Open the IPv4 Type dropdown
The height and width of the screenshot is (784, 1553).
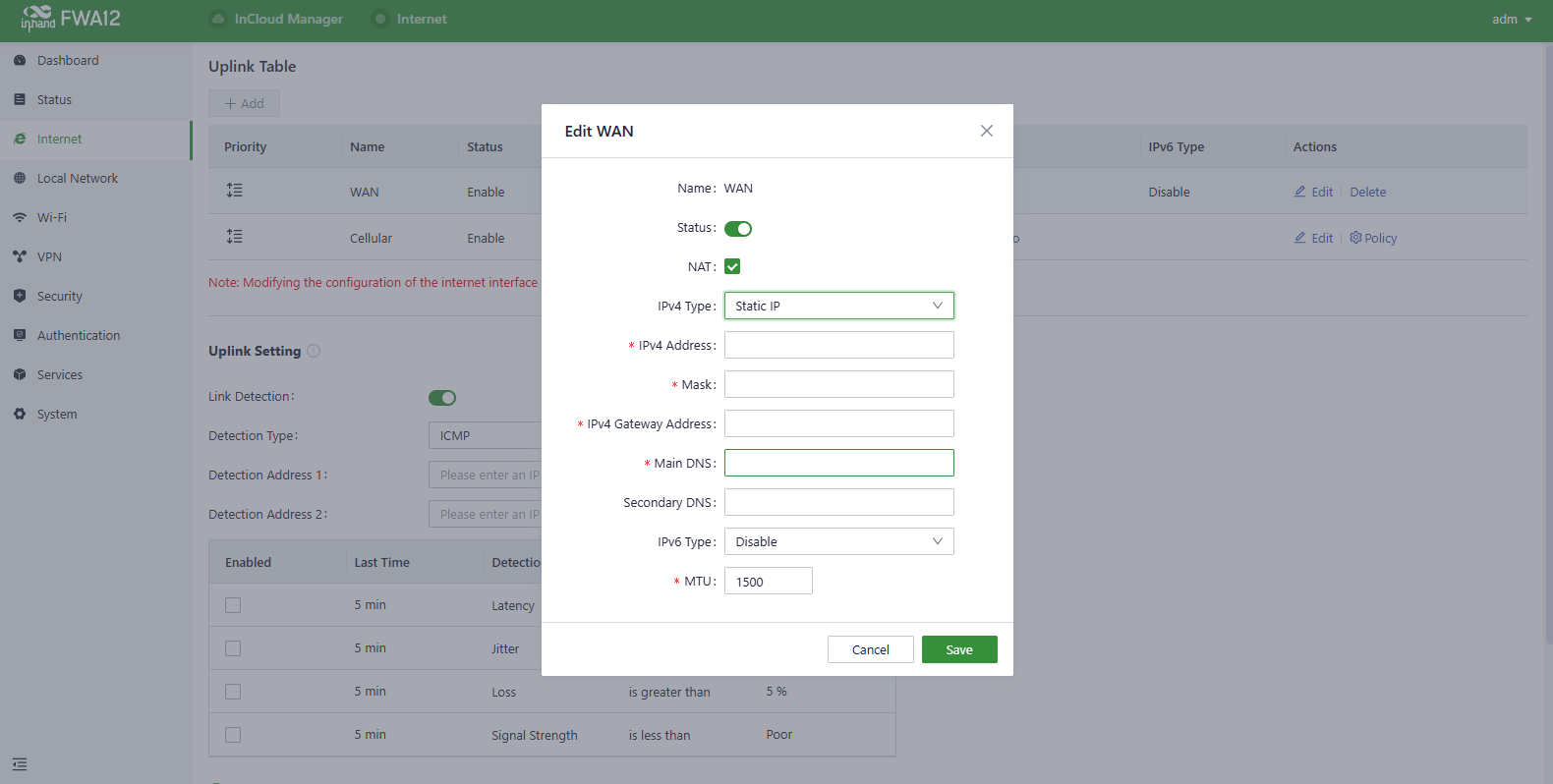[838, 306]
